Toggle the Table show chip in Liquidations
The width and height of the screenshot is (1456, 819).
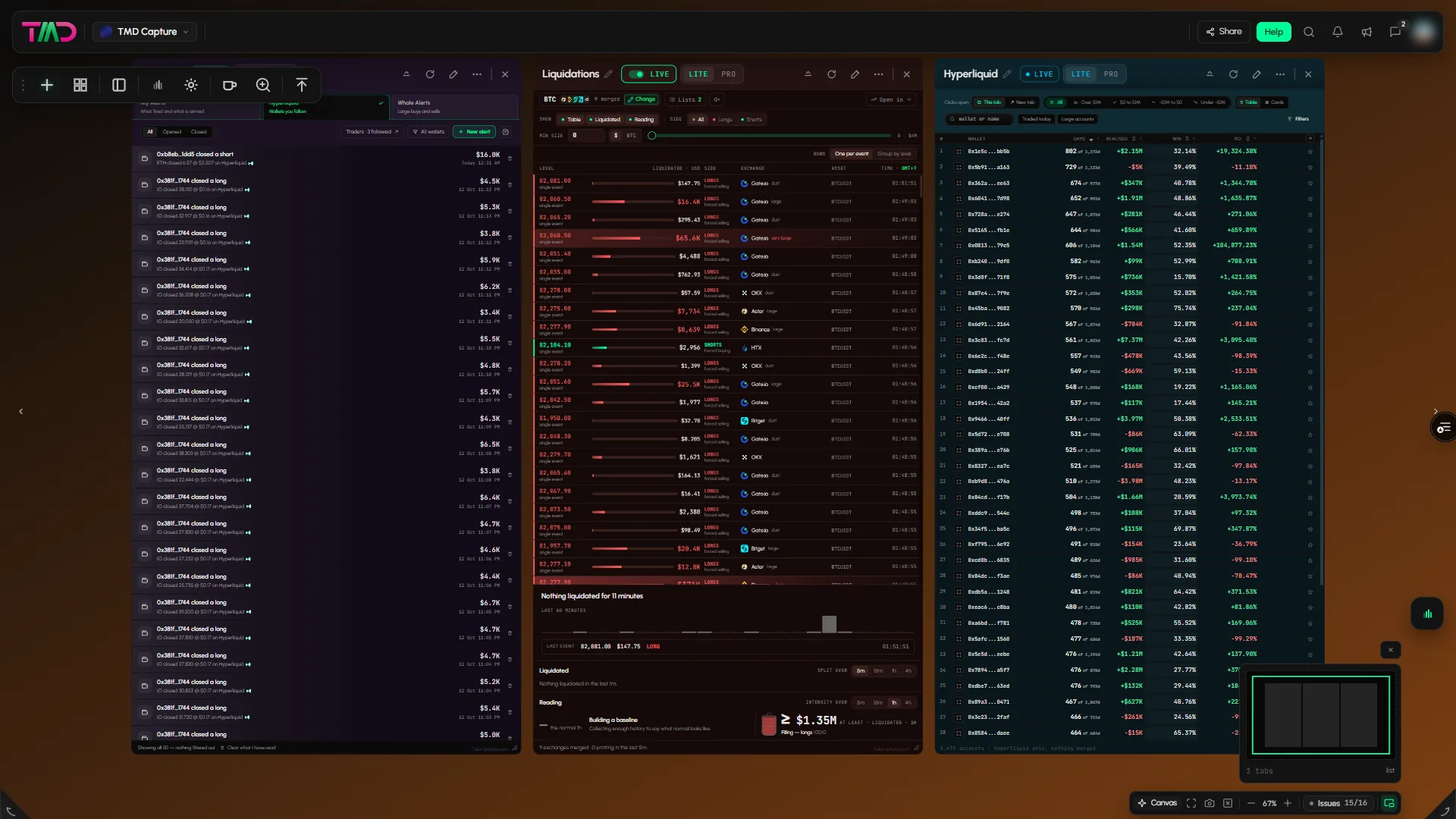click(570, 120)
